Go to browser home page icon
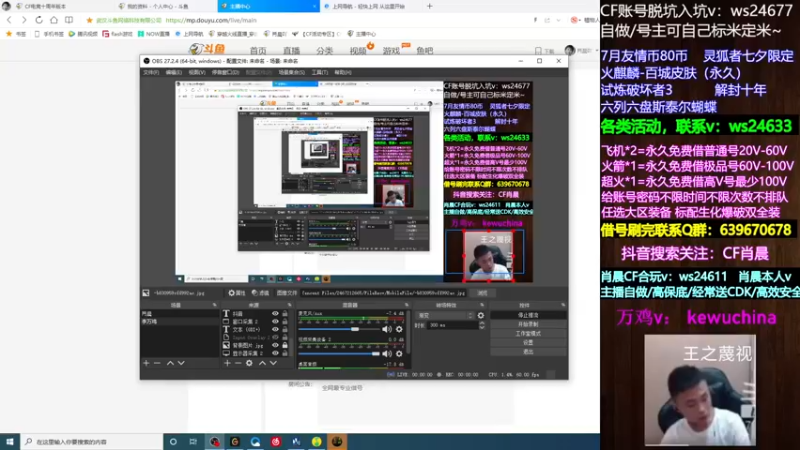 [54, 20]
